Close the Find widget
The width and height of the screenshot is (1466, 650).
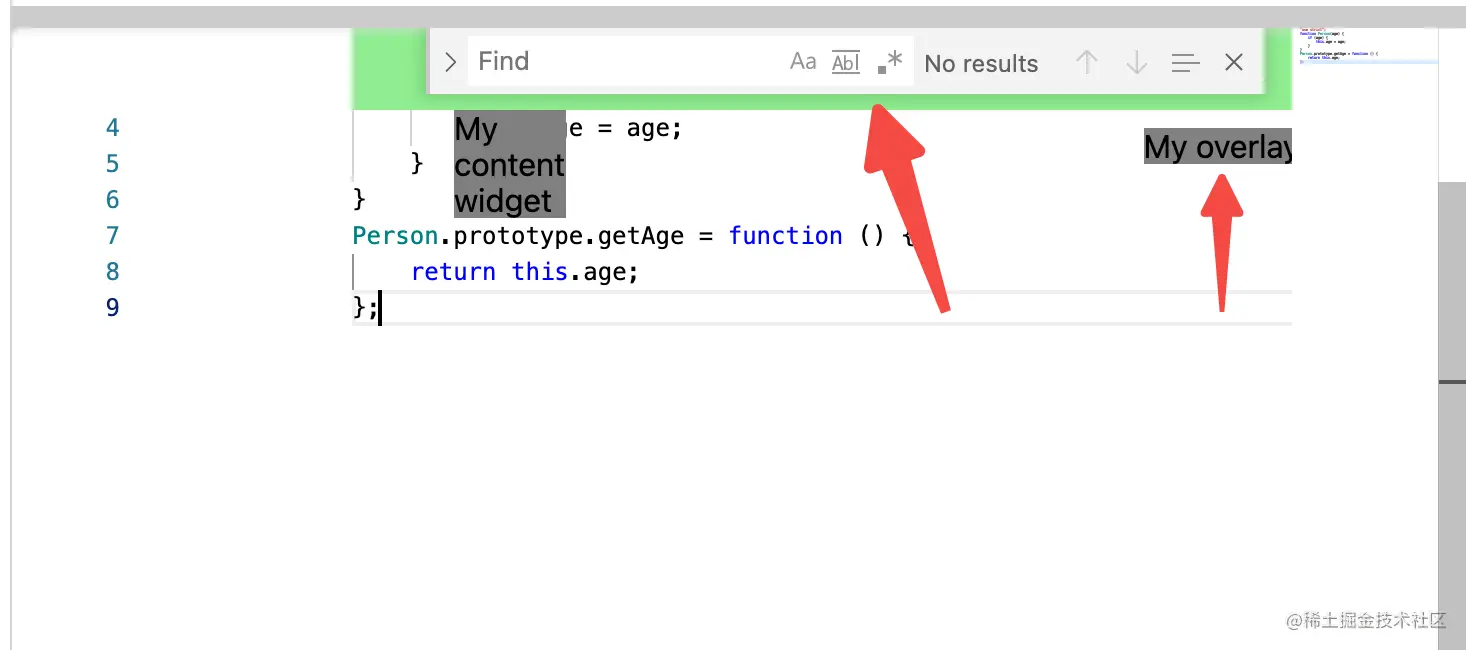1234,63
